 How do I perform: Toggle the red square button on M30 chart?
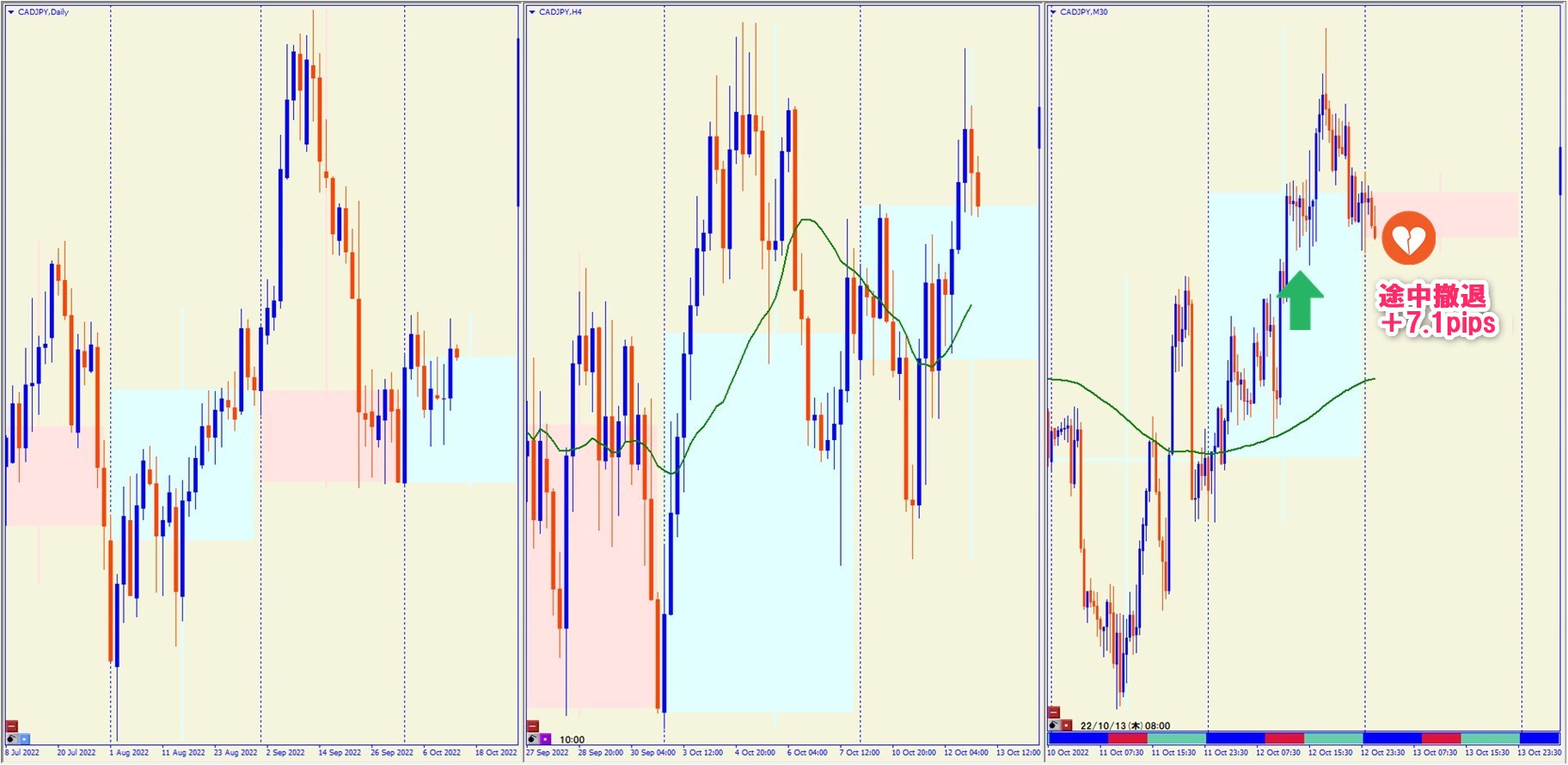1066,725
